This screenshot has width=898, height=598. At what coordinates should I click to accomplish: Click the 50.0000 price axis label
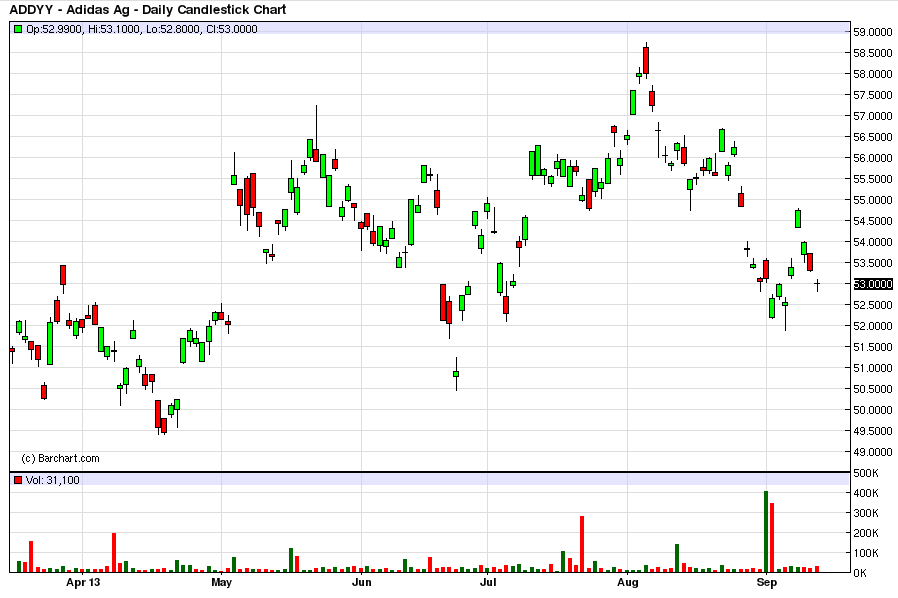point(873,410)
